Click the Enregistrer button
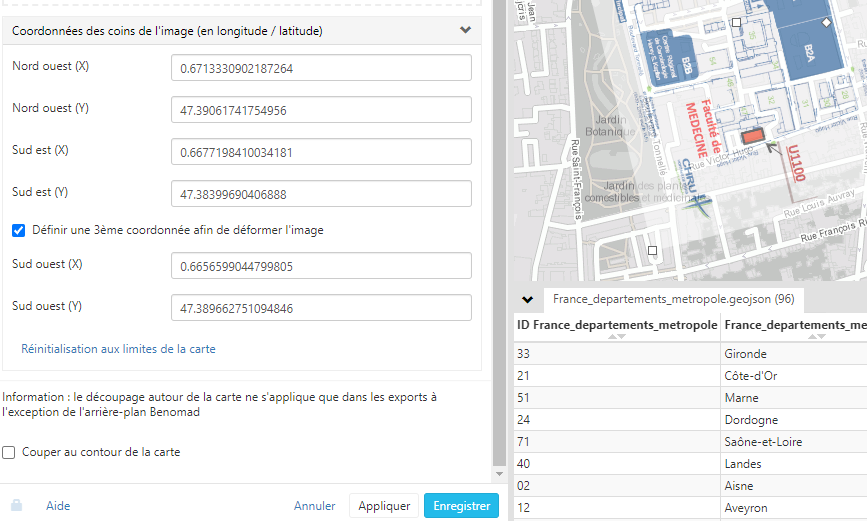Image resolution: width=867 pixels, height=521 pixels. [462, 506]
